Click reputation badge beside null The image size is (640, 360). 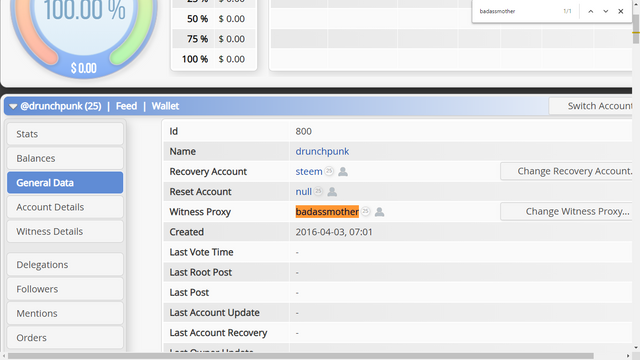pyautogui.click(x=318, y=191)
